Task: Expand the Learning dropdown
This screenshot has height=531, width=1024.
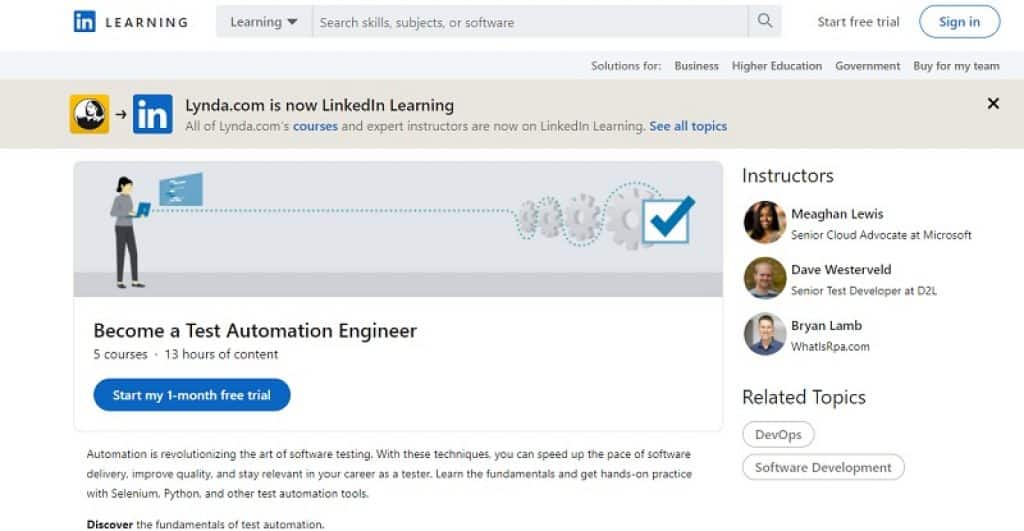Action: point(264,22)
